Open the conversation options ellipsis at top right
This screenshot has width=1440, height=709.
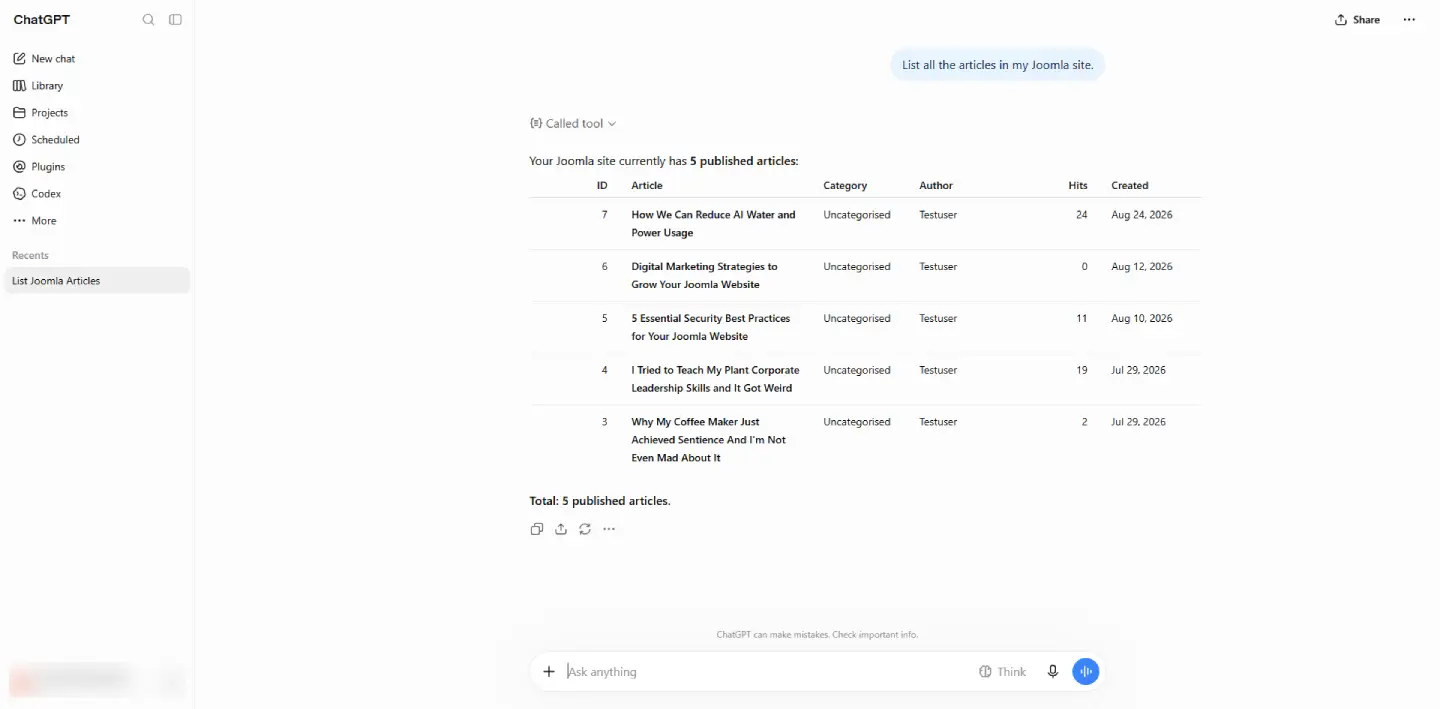pyautogui.click(x=1409, y=20)
